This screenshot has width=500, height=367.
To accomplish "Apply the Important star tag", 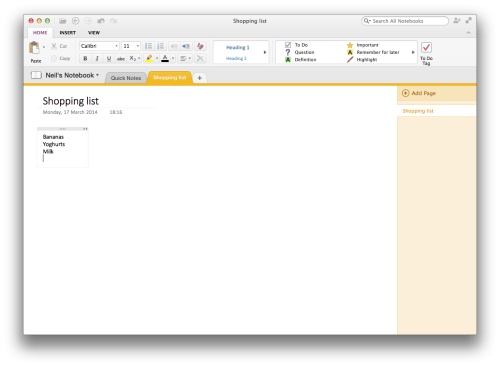I will click(x=363, y=45).
